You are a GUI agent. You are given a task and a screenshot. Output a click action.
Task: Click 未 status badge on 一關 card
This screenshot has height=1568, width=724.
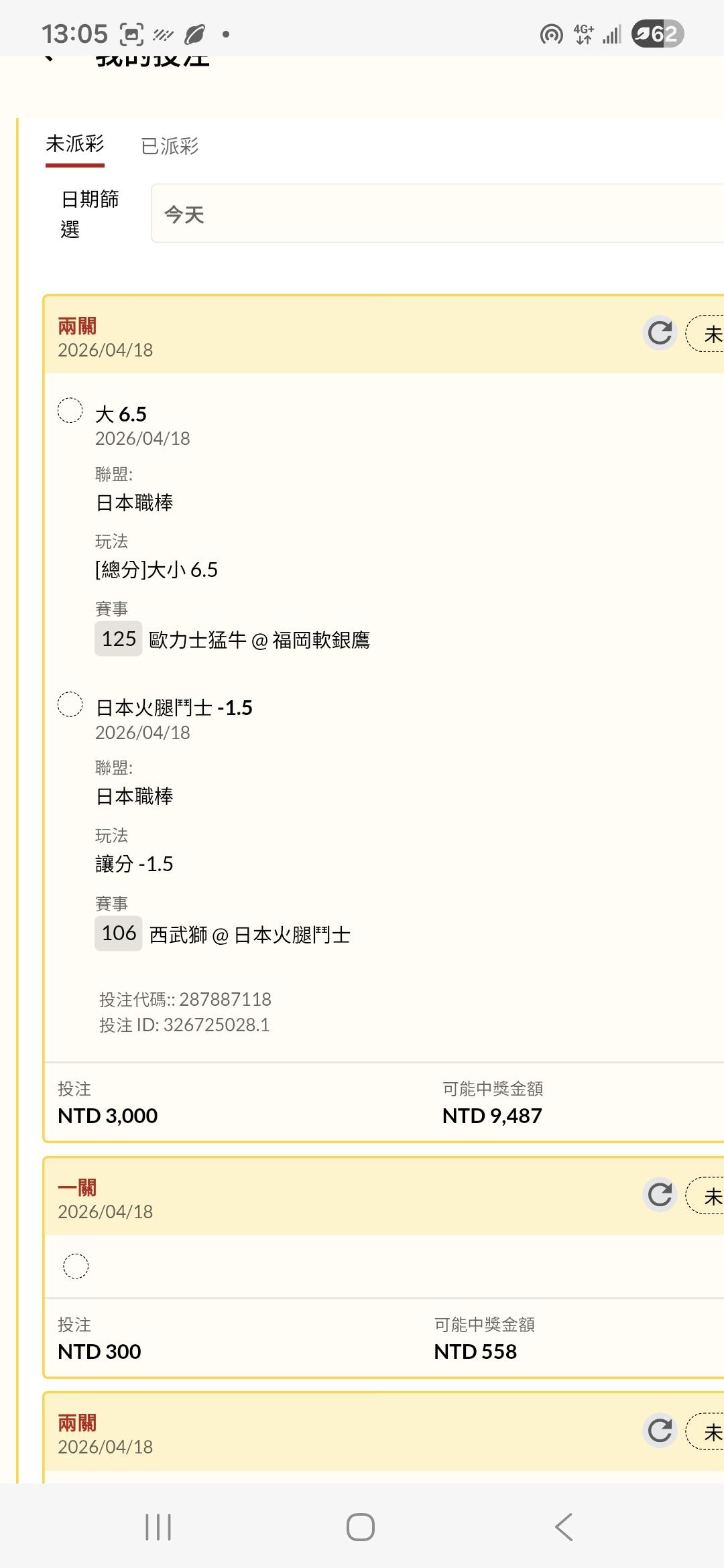click(708, 1195)
